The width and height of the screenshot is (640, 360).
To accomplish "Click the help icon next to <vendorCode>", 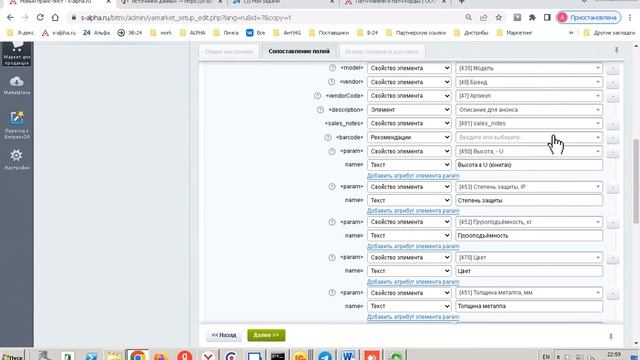I will (x=317, y=96).
